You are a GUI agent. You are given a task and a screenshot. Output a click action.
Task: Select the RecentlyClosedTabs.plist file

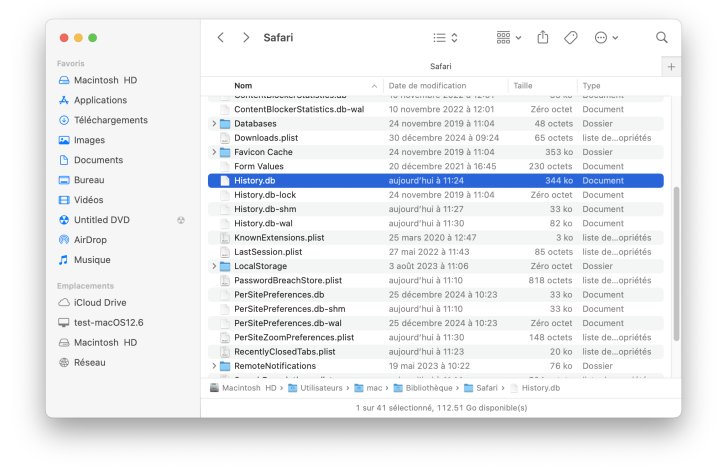point(436,351)
